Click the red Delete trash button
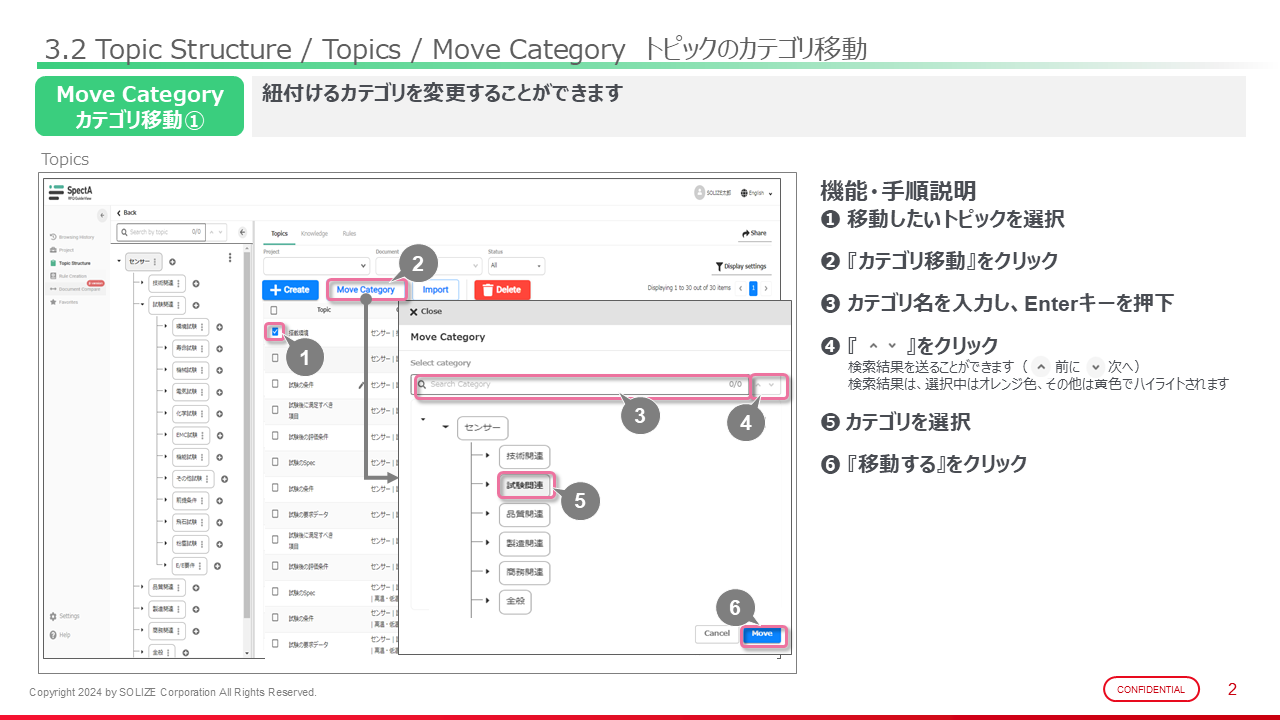 (502, 290)
